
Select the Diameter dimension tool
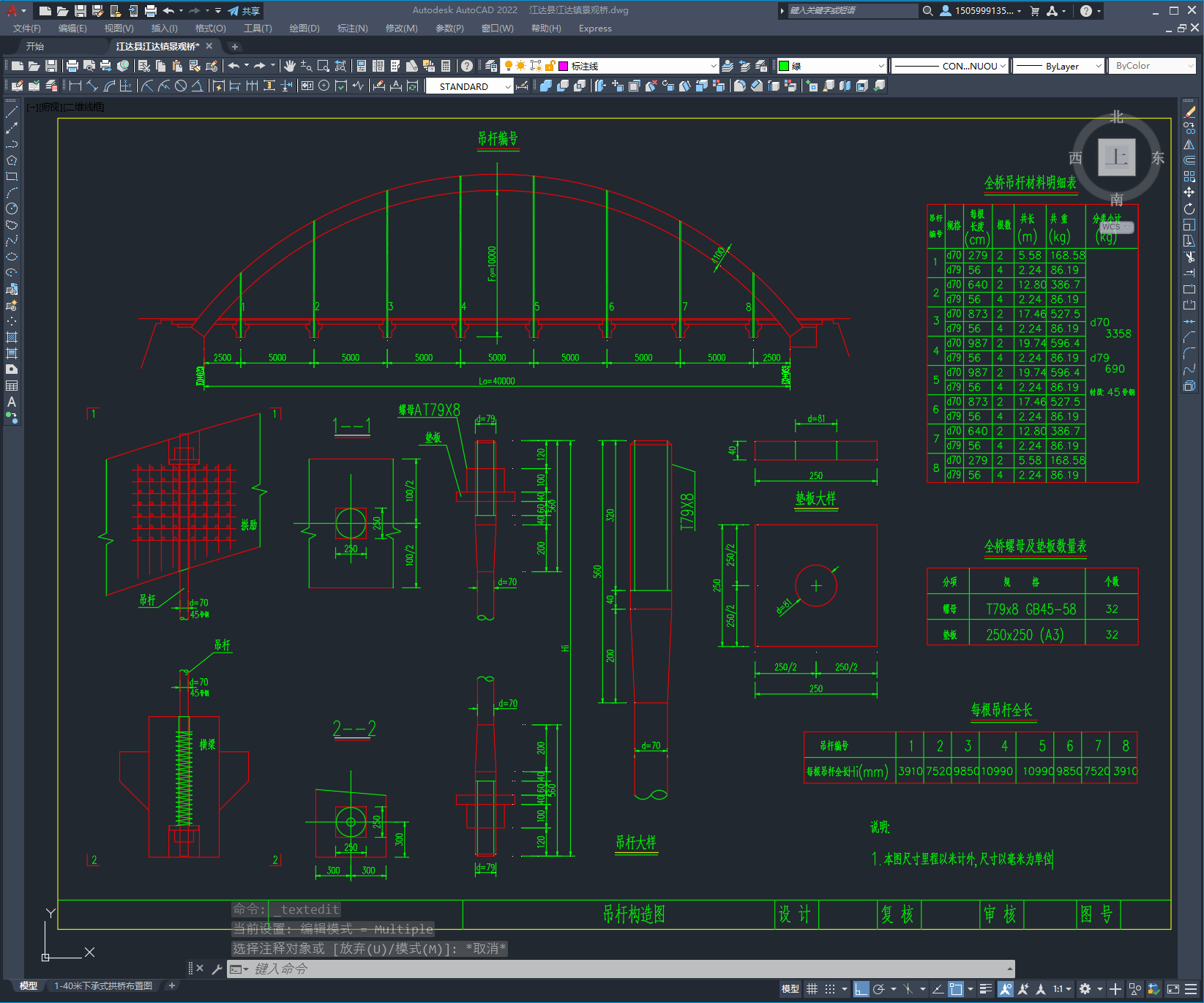181,86
